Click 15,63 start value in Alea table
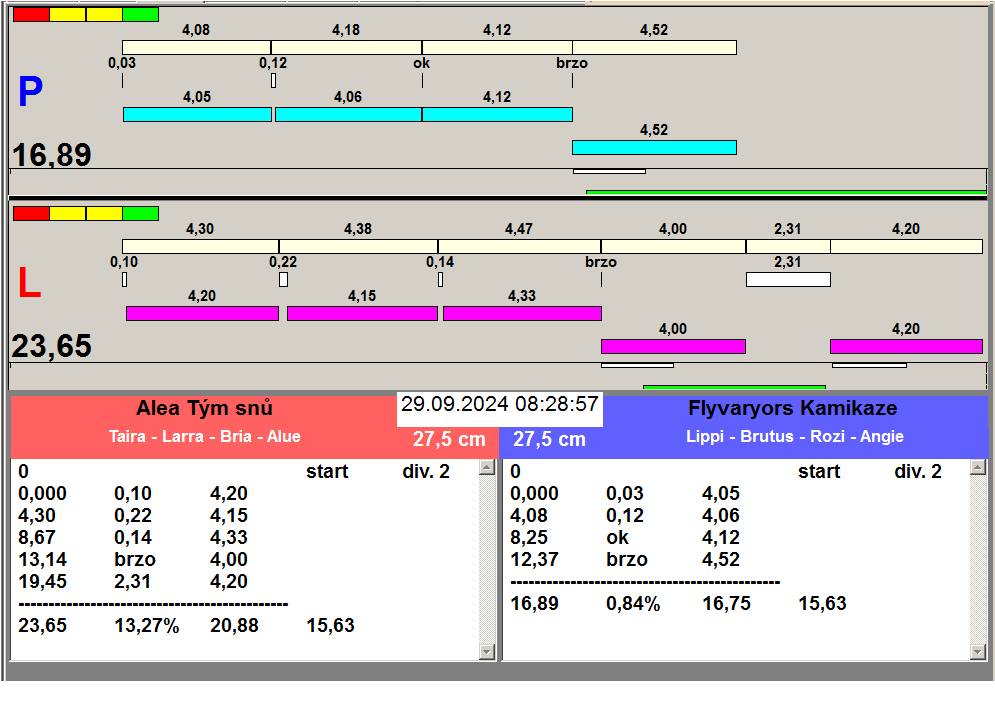 pyautogui.click(x=331, y=626)
